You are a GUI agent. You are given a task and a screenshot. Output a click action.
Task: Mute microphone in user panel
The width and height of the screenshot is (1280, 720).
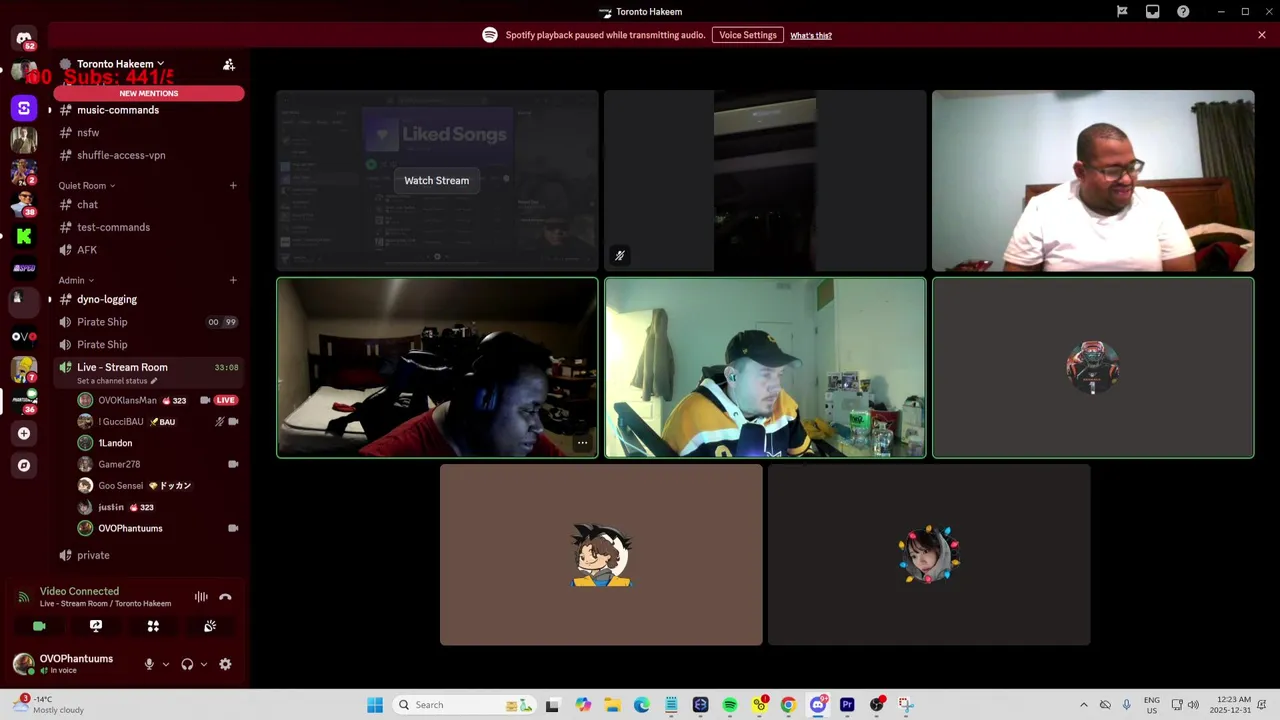pyautogui.click(x=149, y=664)
